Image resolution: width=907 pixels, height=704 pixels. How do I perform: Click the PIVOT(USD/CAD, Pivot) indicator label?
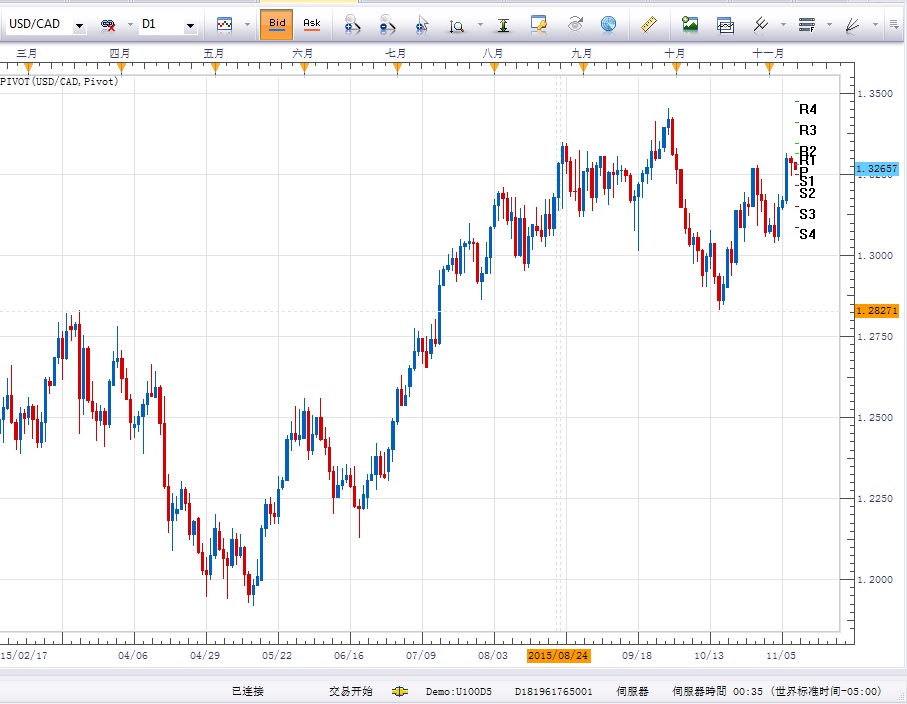coord(59,82)
